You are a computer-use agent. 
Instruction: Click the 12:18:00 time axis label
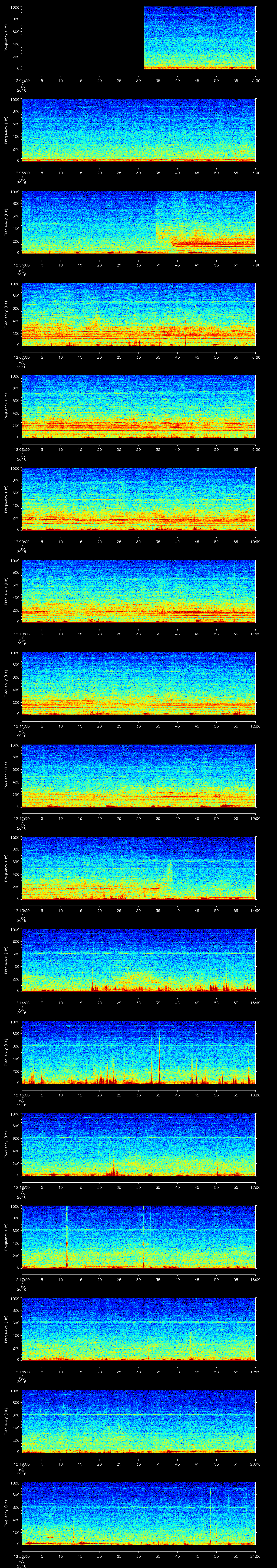tap(21, 1371)
